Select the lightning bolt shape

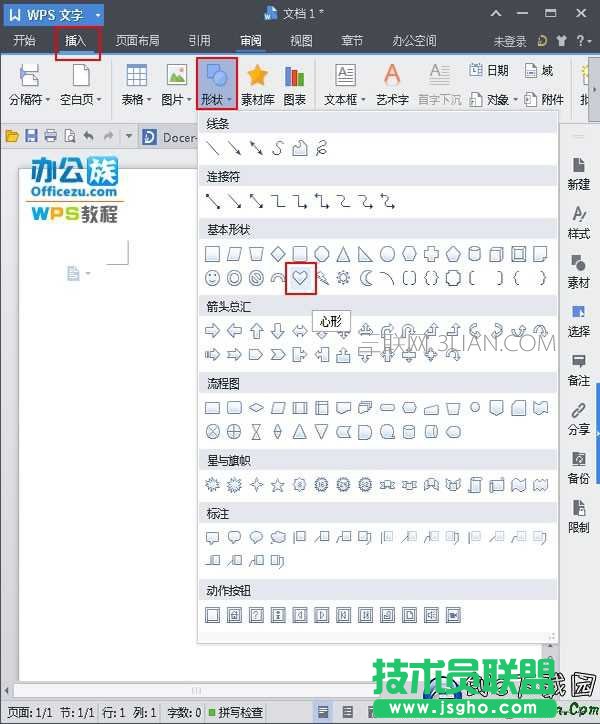pyautogui.click(x=322, y=278)
